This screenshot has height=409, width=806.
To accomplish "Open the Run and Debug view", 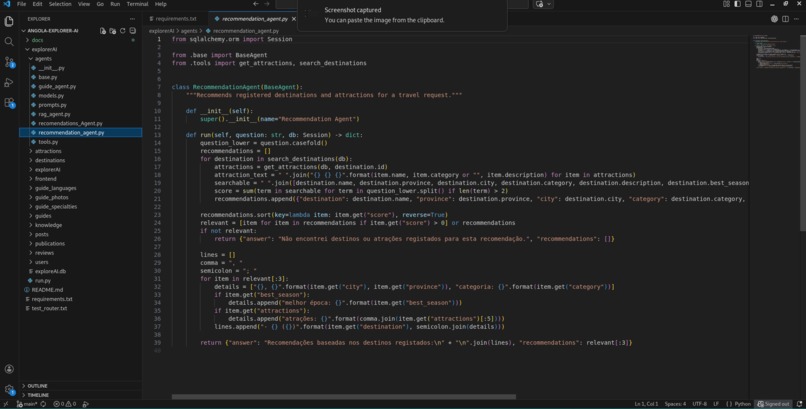I will 9,82.
